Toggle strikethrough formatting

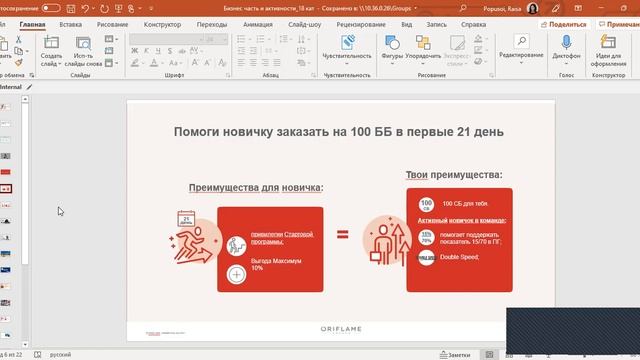pos(182,51)
